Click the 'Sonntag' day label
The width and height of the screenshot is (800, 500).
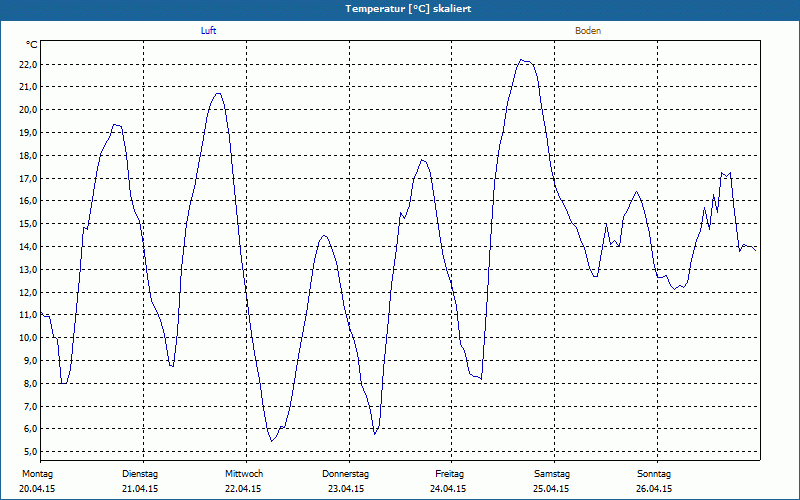[654, 474]
